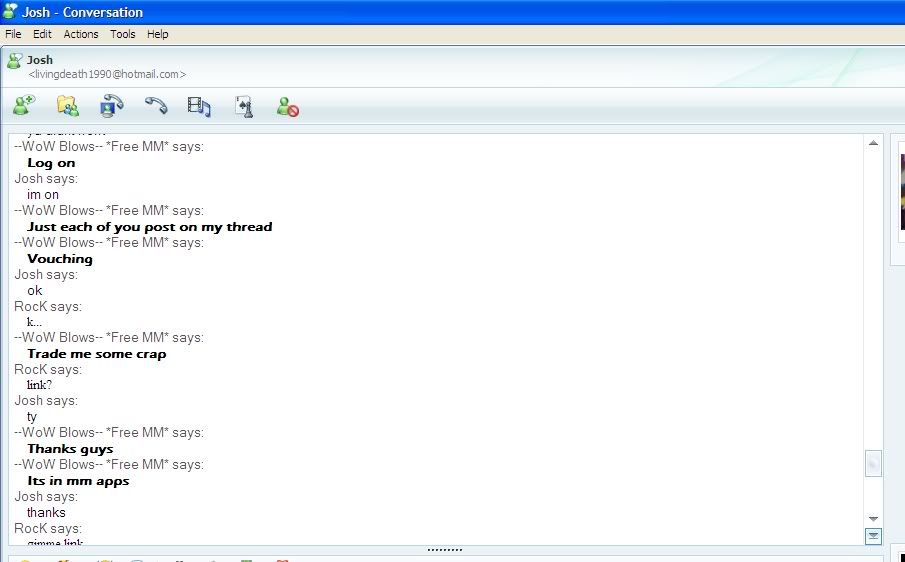Viewport: 905px width, 562px height.
Task: Open the Actions menu
Action: tap(81, 34)
